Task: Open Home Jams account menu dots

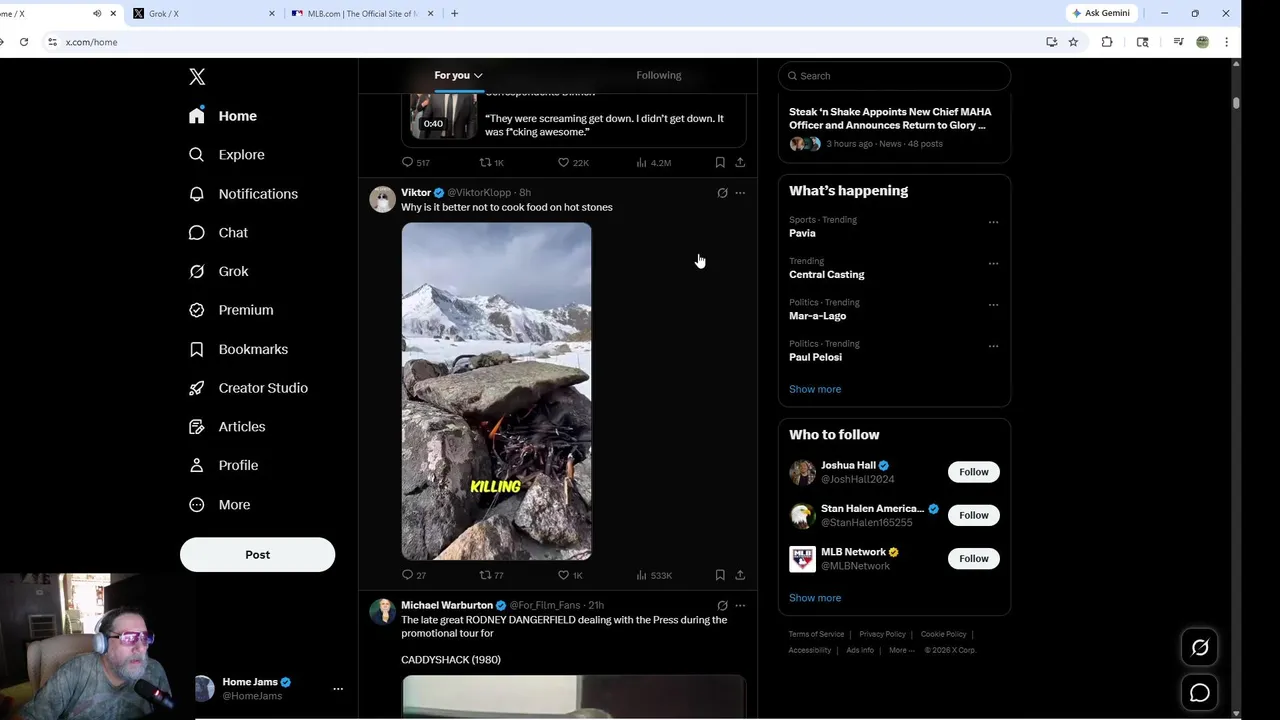Action: (x=338, y=689)
